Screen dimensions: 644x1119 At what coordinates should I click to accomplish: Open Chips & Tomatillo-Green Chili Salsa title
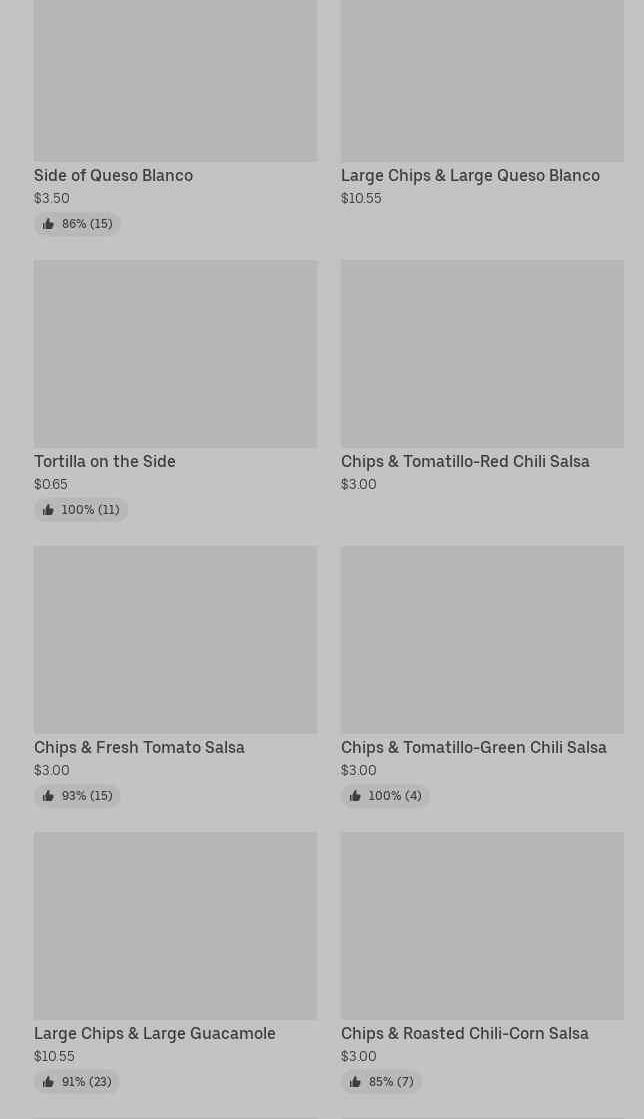pos(473,748)
